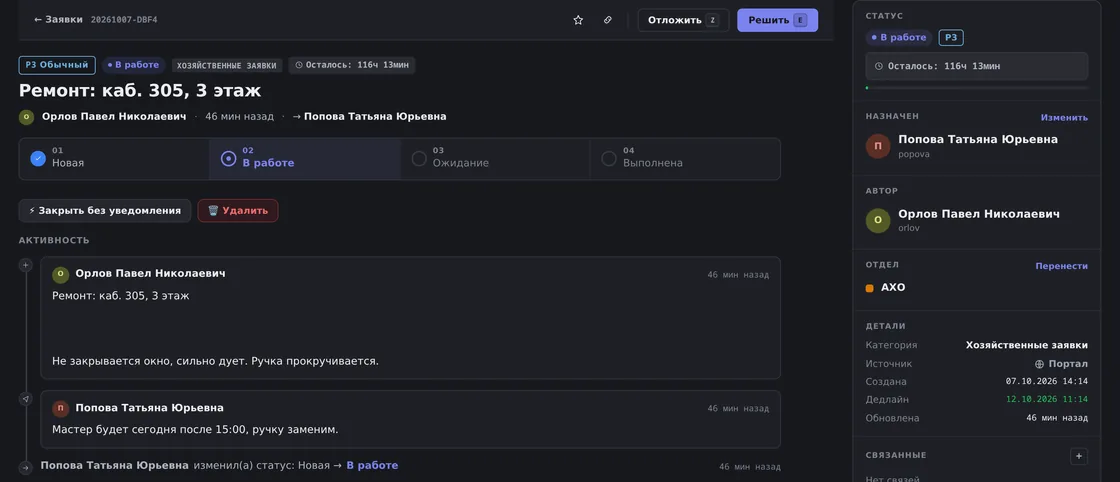Image resolution: width=1120 pixels, height=482 pixels.
Task: Click Изменить to change assignee
Action: pos(1064,118)
